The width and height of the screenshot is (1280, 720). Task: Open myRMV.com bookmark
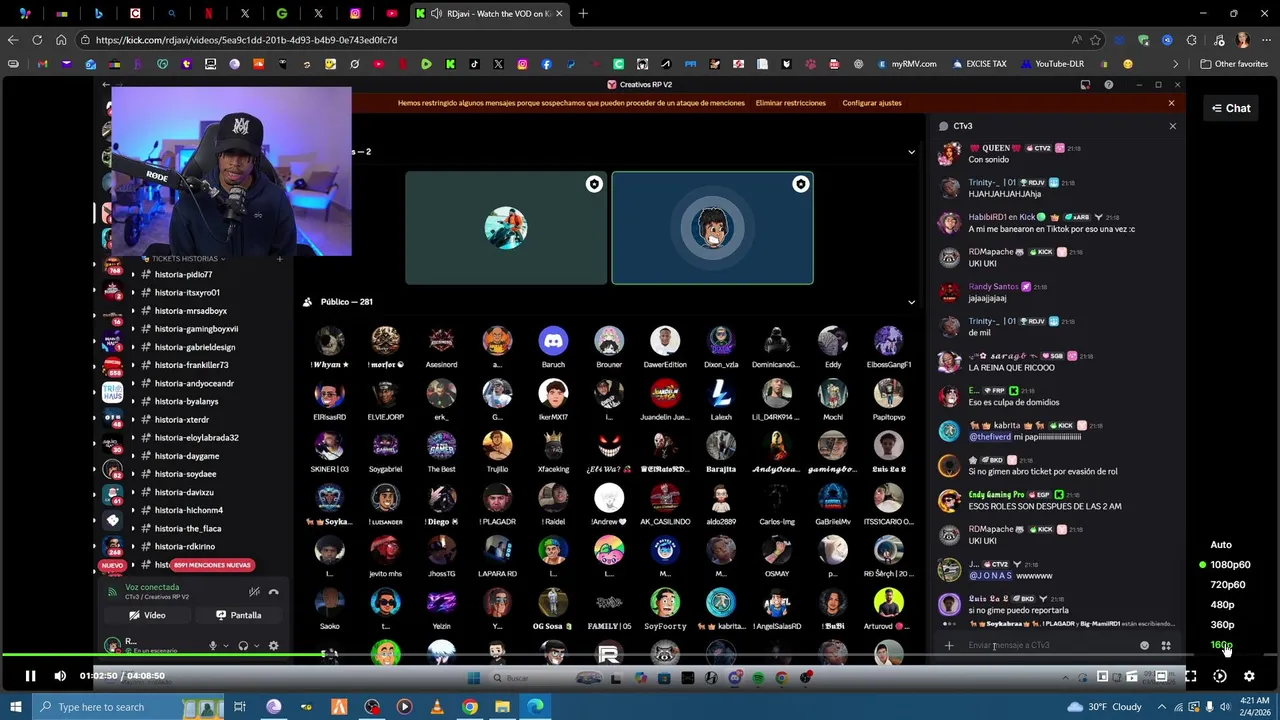(x=907, y=64)
